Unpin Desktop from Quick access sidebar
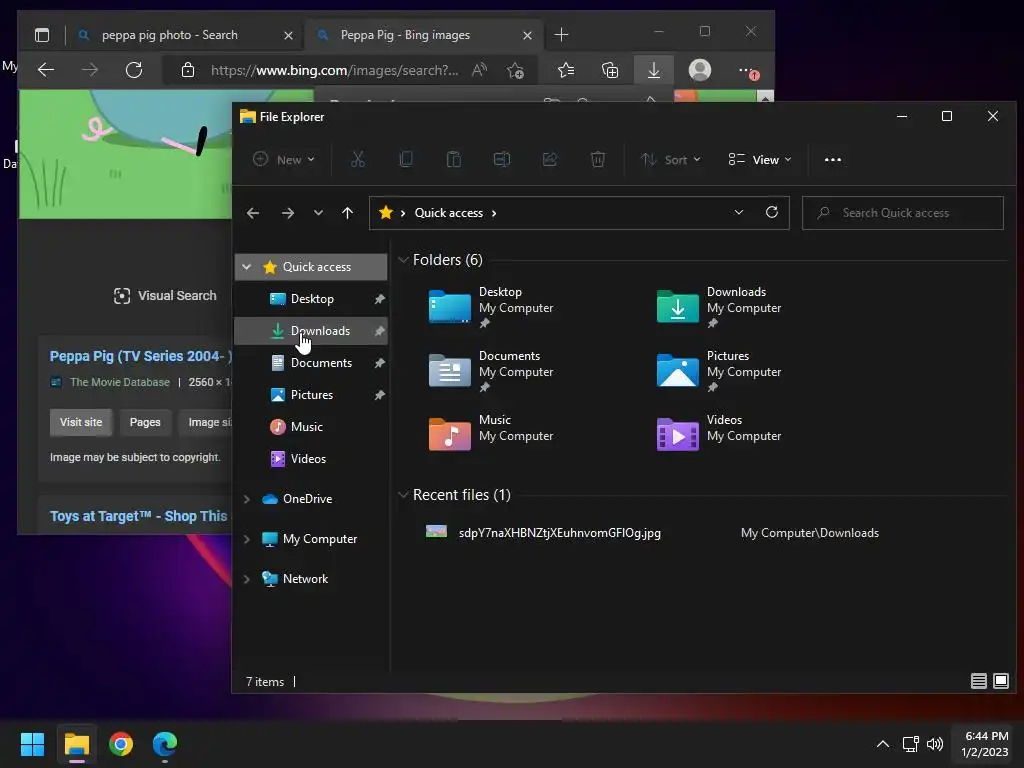The image size is (1024, 768). tap(379, 299)
